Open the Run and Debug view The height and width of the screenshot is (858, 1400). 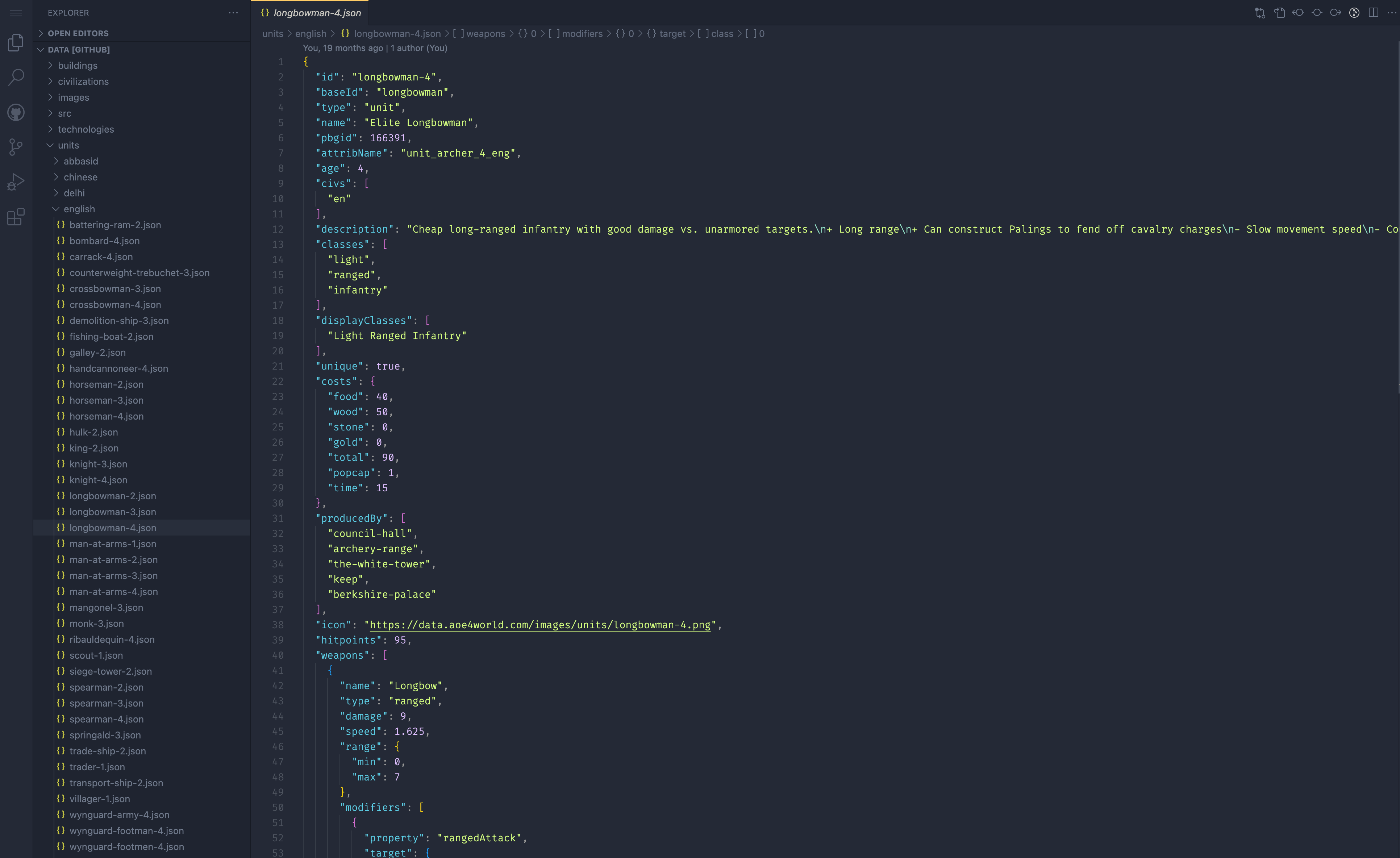pos(16,182)
